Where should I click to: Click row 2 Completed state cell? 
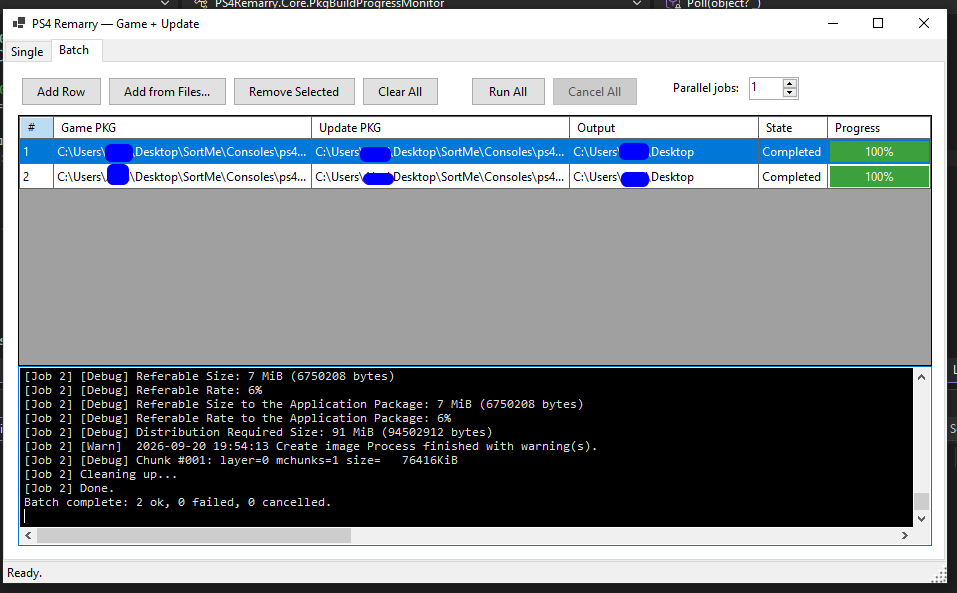[793, 177]
